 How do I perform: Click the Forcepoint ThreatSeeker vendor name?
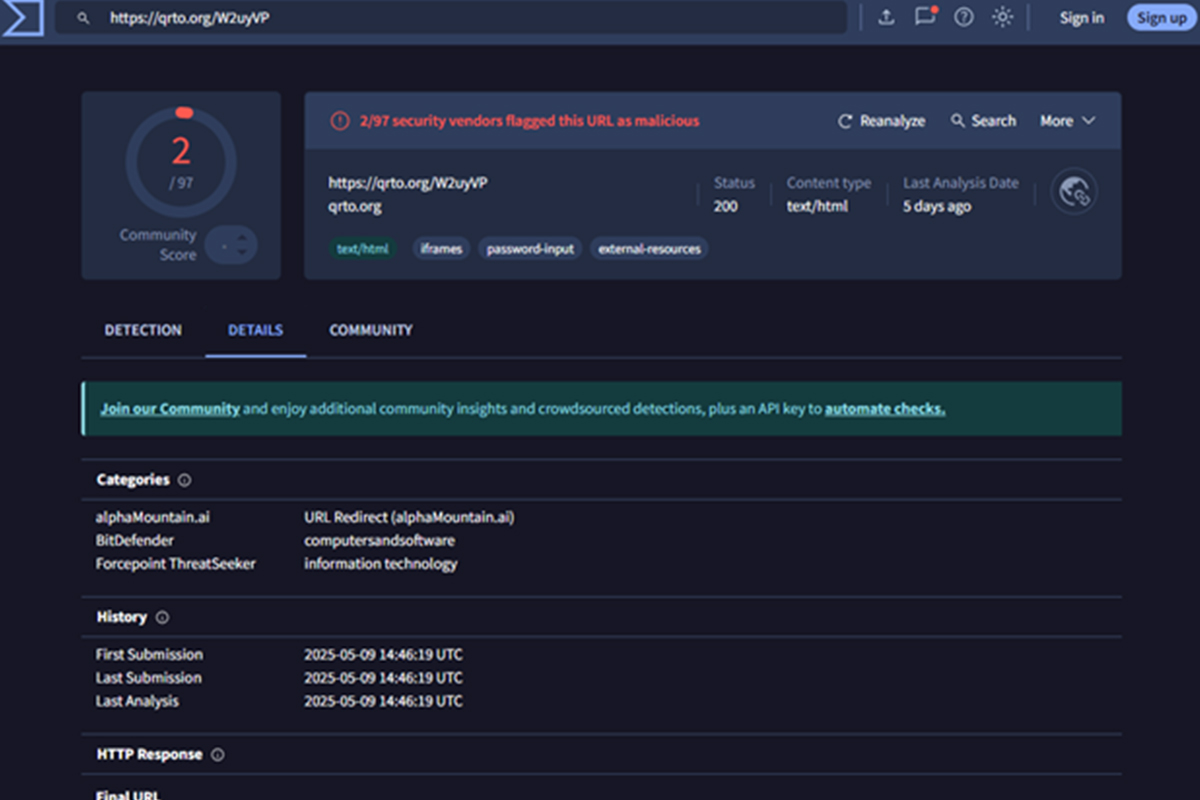click(176, 564)
